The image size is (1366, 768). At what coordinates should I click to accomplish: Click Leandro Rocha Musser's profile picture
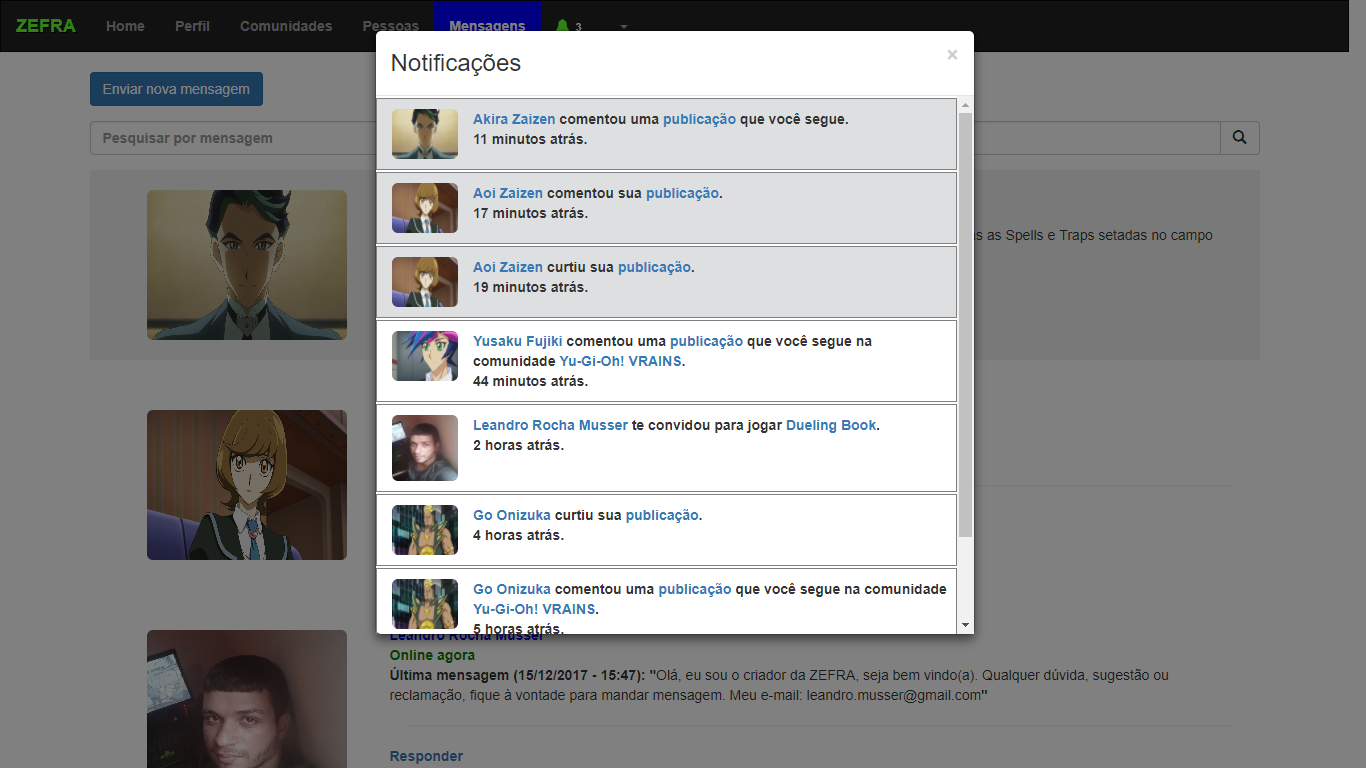tap(246, 699)
